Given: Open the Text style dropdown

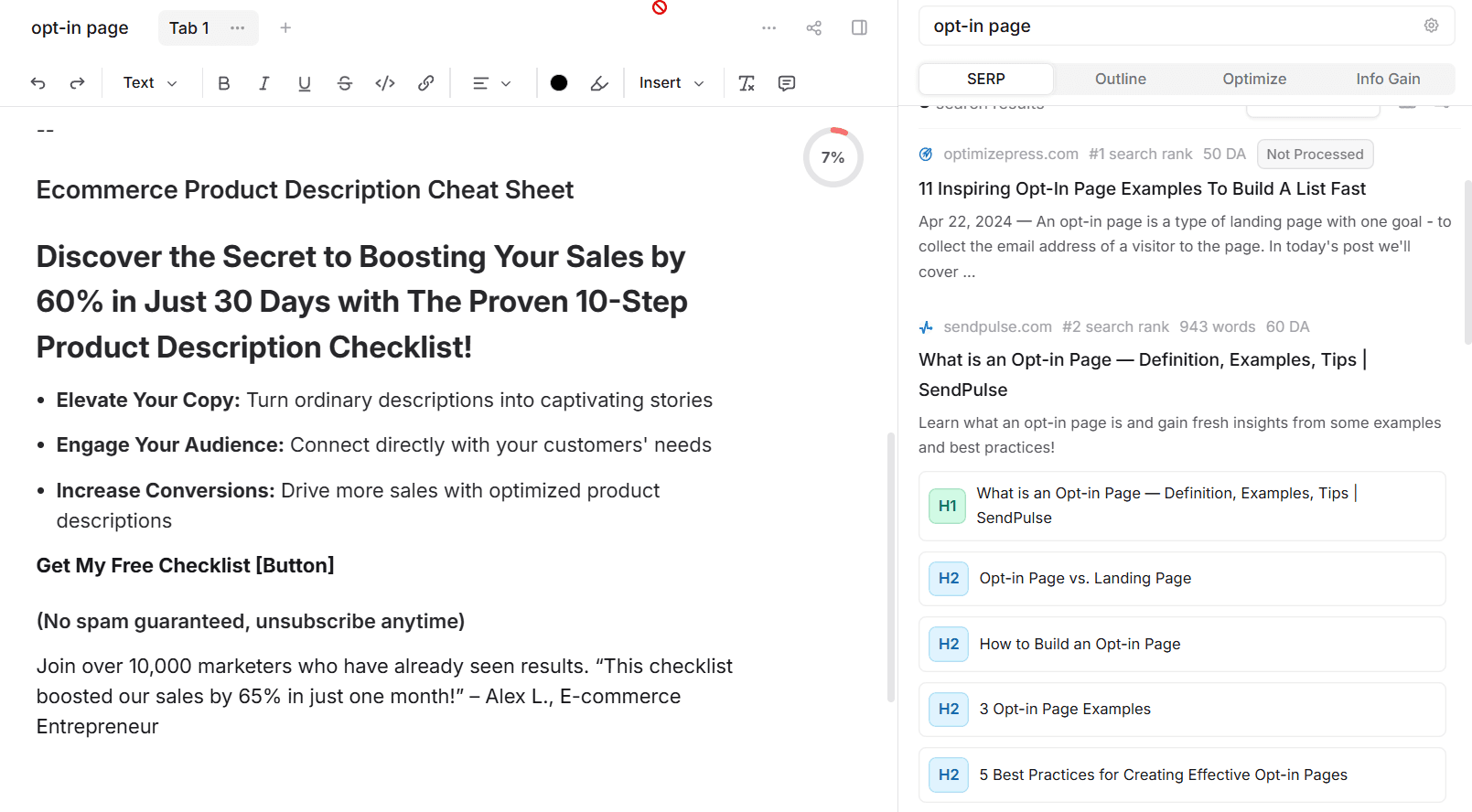Looking at the screenshot, I should [x=150, y=83].
